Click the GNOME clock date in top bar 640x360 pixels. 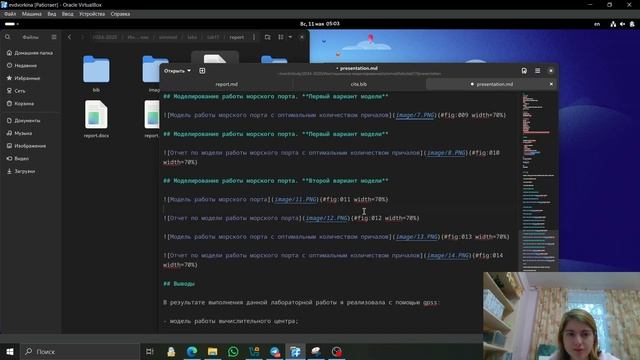[x=320, y=24]
